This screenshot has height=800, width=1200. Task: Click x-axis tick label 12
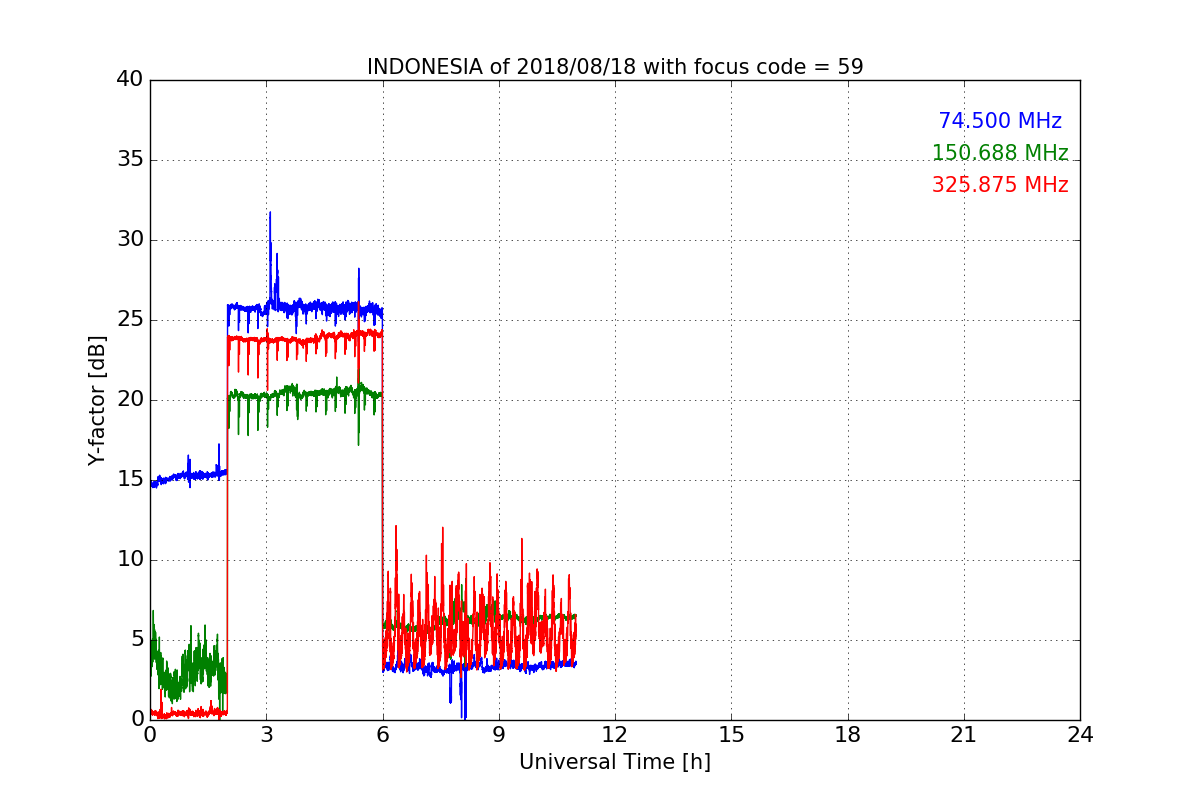615,735
